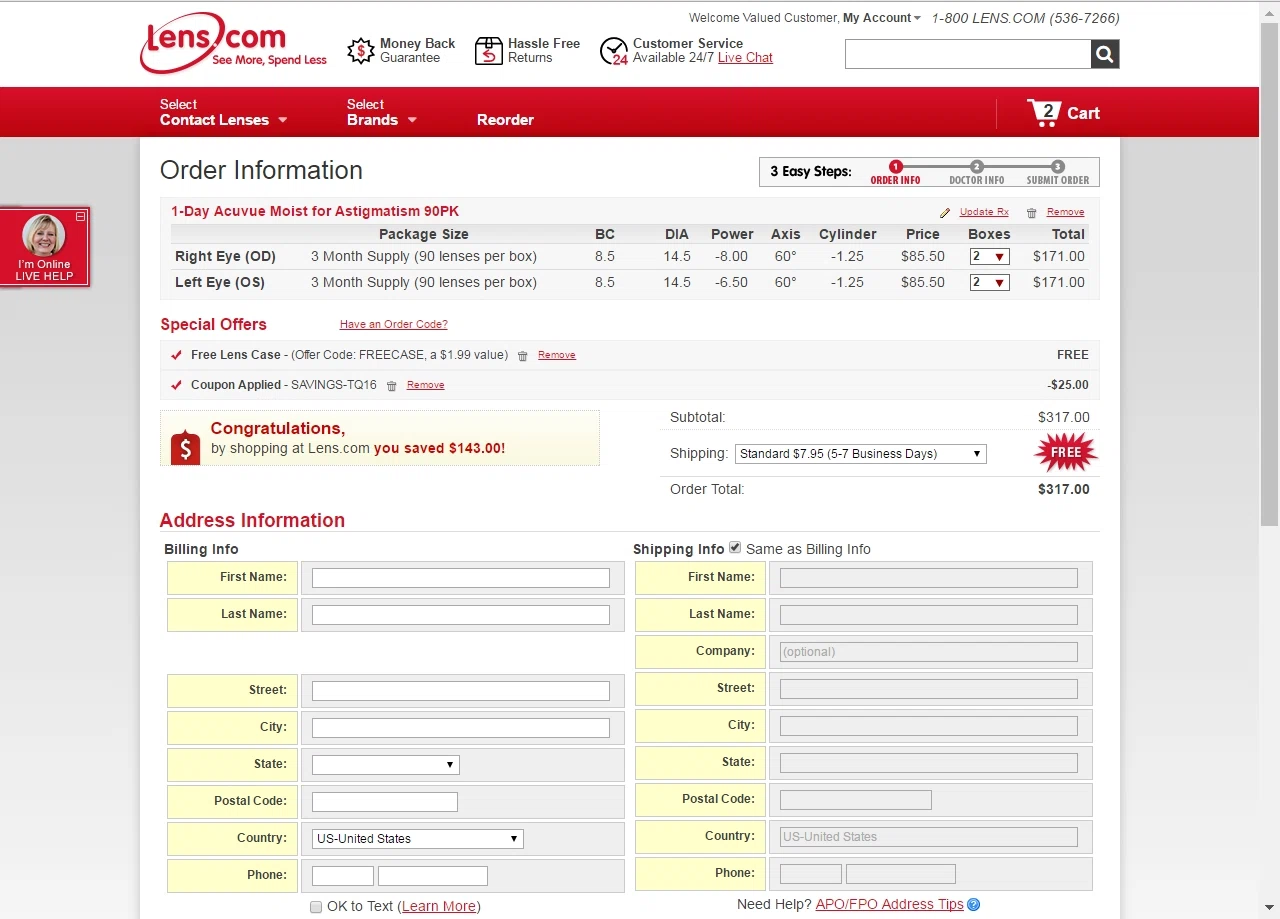Click billing Last Name field
Image resolution: width=1280 pixels, height=919 pixels.
pos(461,615)
